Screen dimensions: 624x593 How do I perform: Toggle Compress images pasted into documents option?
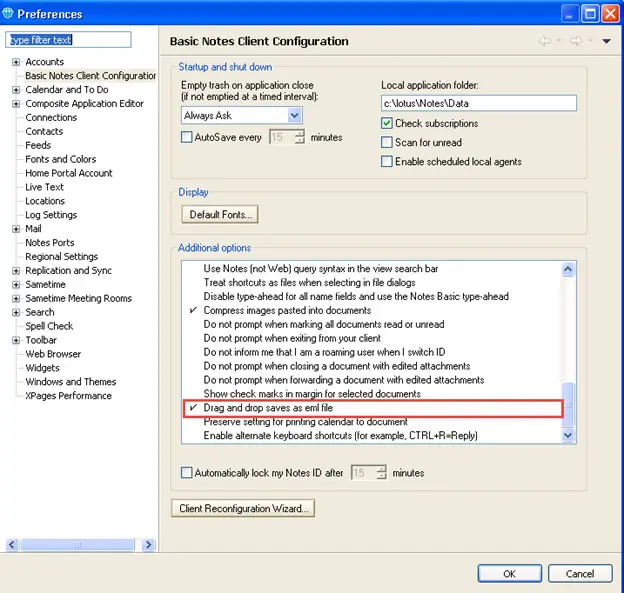(287, 310)
